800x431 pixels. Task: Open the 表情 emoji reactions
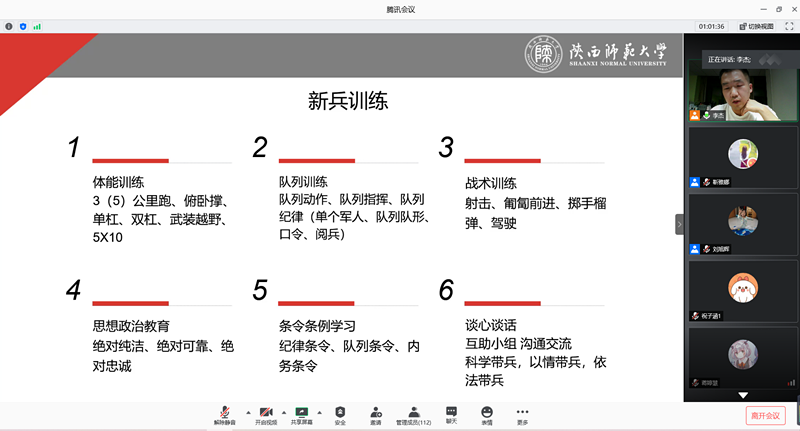point(487,414)
